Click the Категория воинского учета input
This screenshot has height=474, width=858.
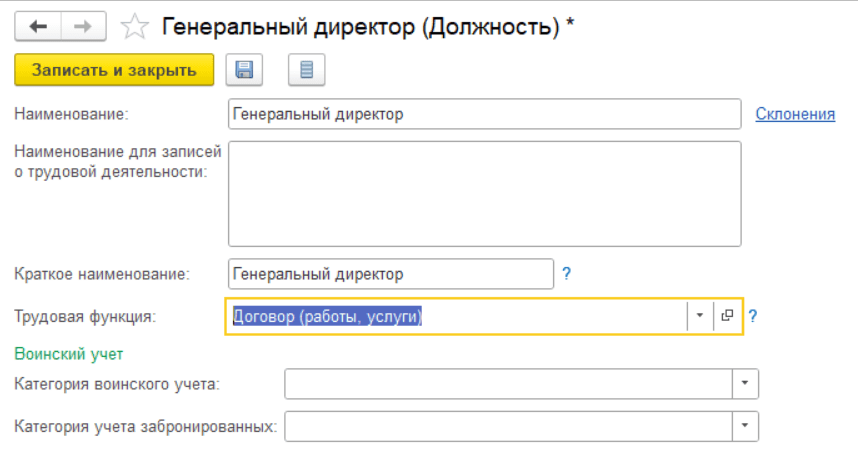pyautogui.click(x=508, y=383)
